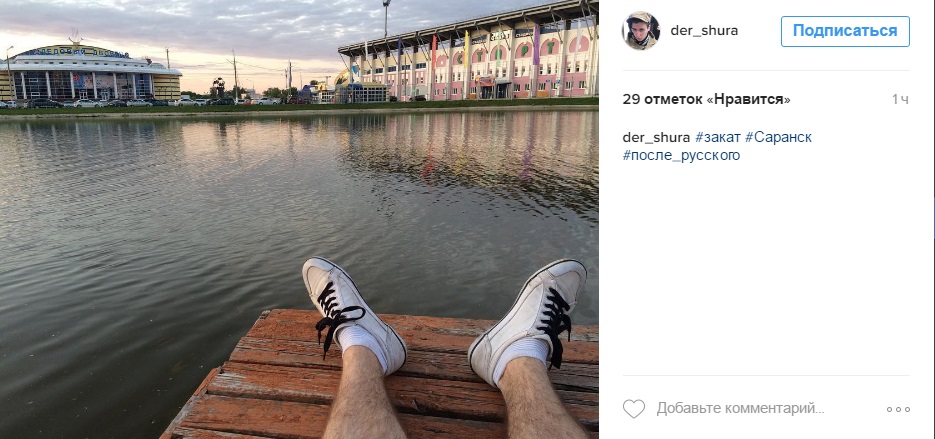The width and height of the screenshot is (935, 439).
Task: Open the three-dots more options menu
Action: coord(898,409)
